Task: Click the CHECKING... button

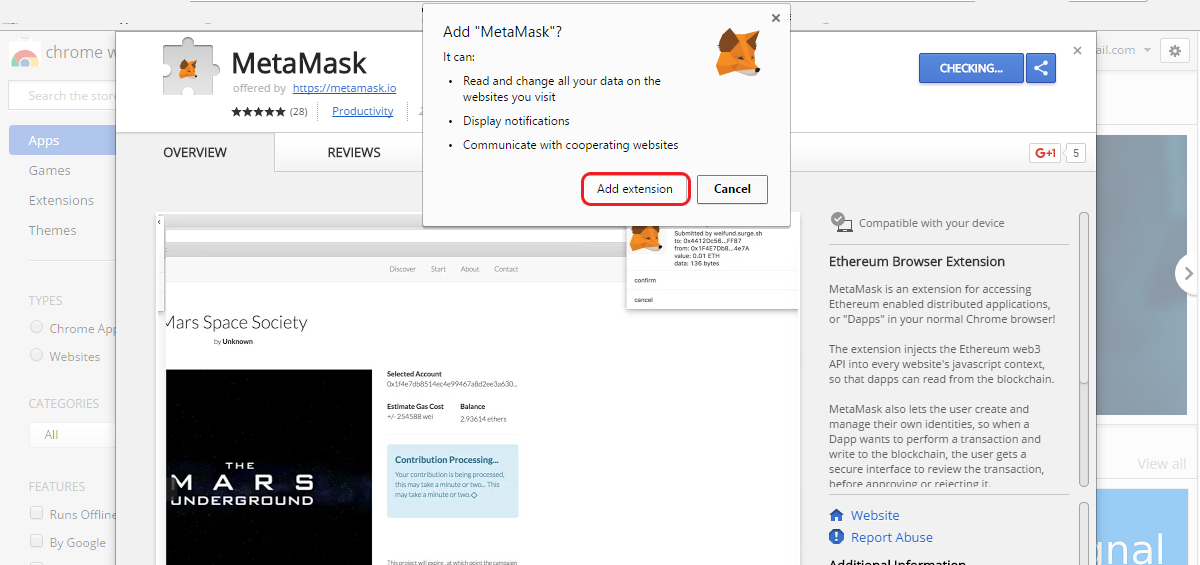Action: 971,68
